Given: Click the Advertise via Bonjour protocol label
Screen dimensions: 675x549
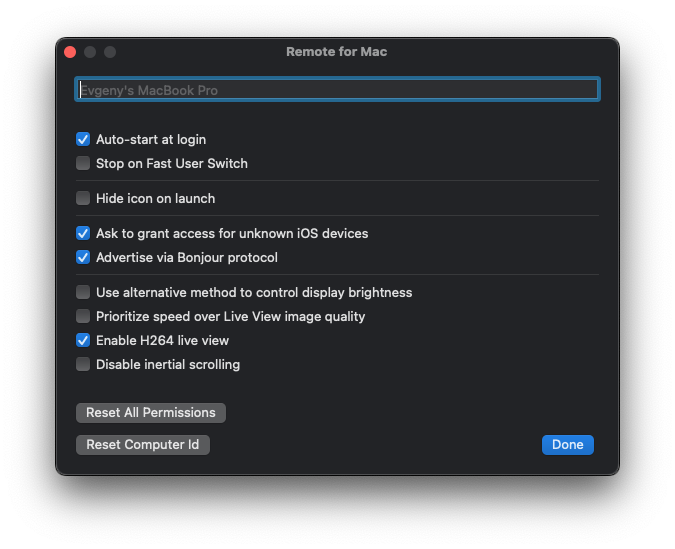Looking at the screenshot, I should point(187,258).
